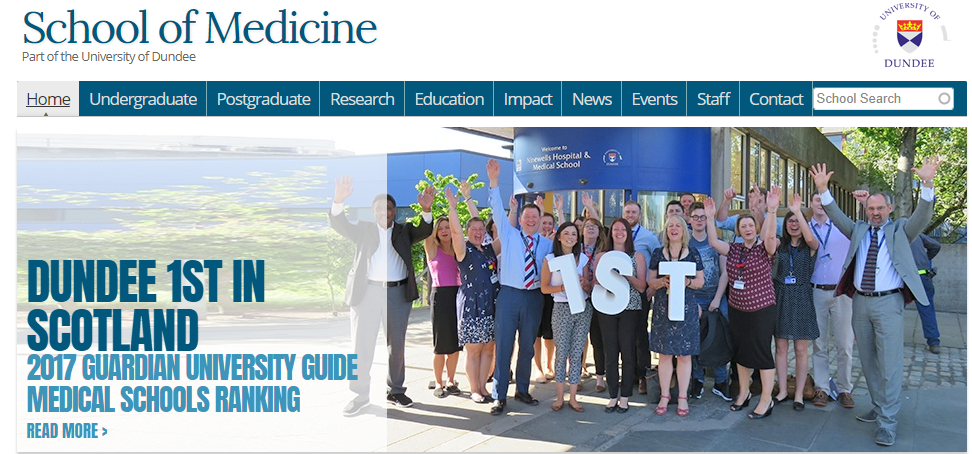Image resolution: width=972 pixels, height=454 pixels.
Task: Open the Contact page
Action: [776, 99]
